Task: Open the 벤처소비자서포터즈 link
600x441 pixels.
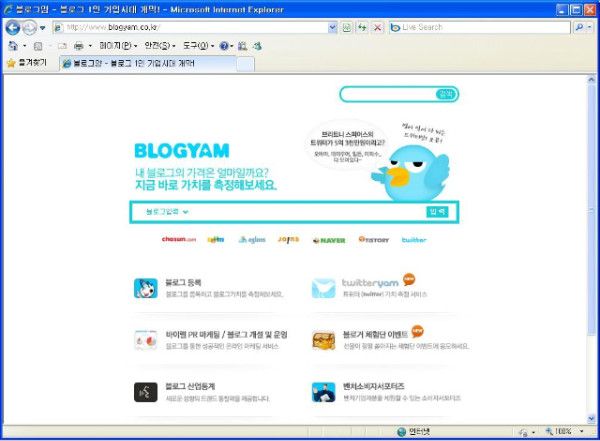Action: (x=373, y=386)
